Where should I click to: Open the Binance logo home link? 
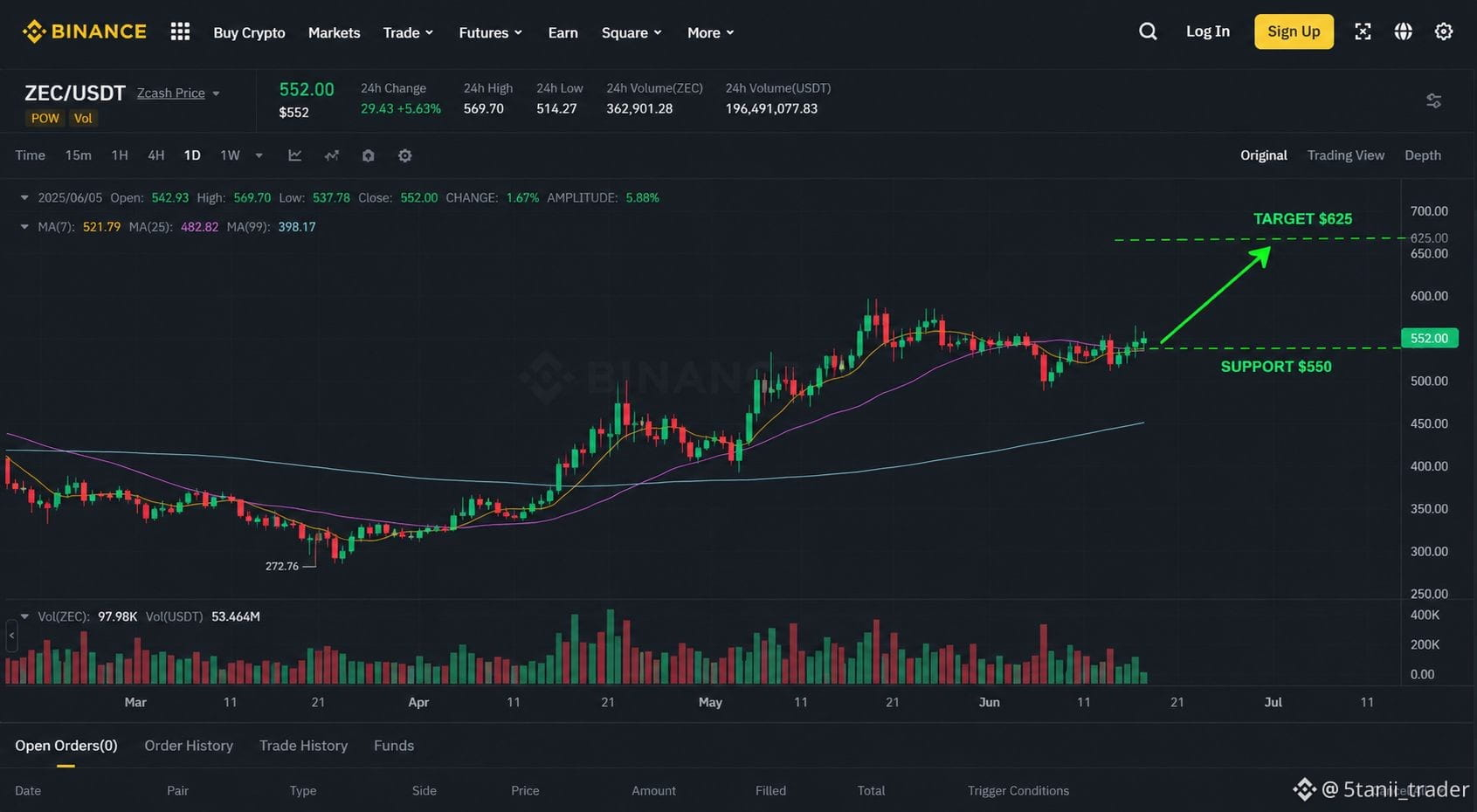tap(84, 31)
